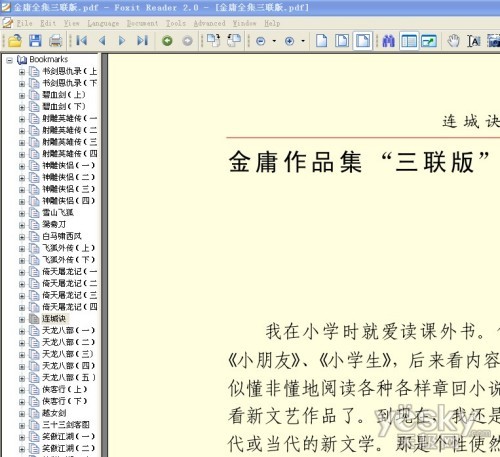Expand the 书剑恩仇录(上 bookmark
The image size is (500, 457).
(22, 72)
